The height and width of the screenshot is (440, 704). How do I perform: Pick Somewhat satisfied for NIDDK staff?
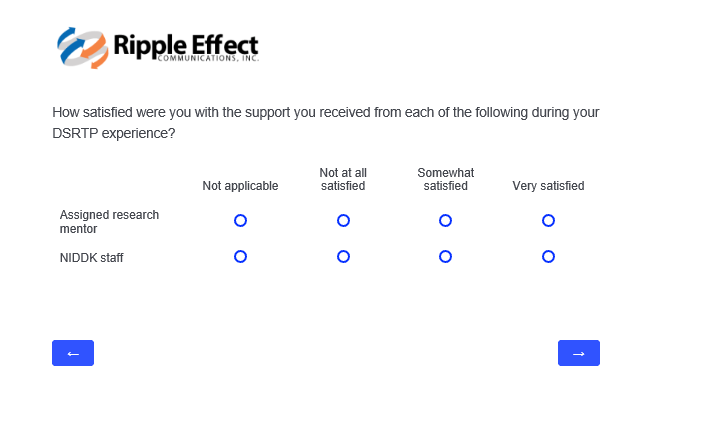pos(445,257)
